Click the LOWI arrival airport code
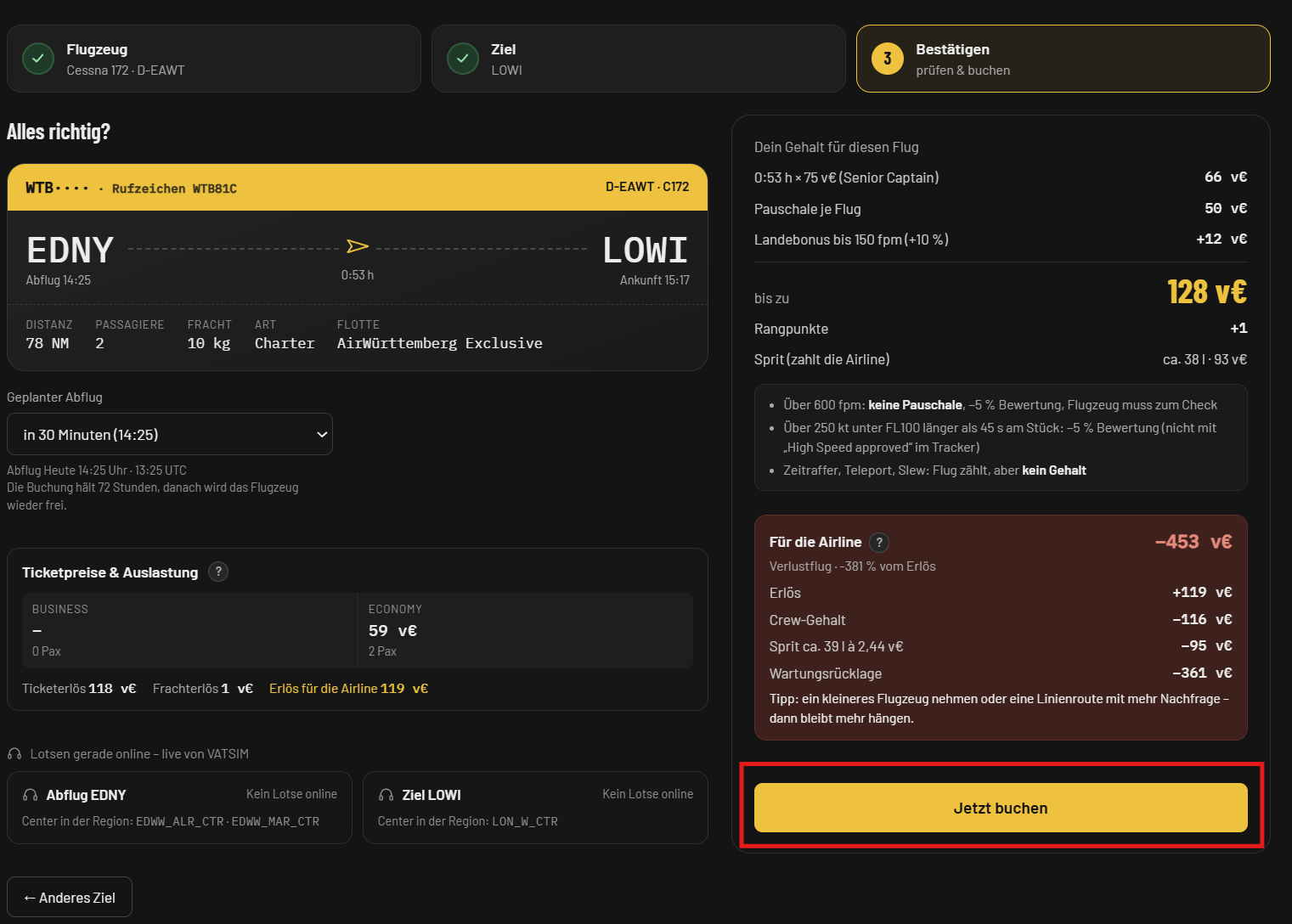 (x=646, y=250)
